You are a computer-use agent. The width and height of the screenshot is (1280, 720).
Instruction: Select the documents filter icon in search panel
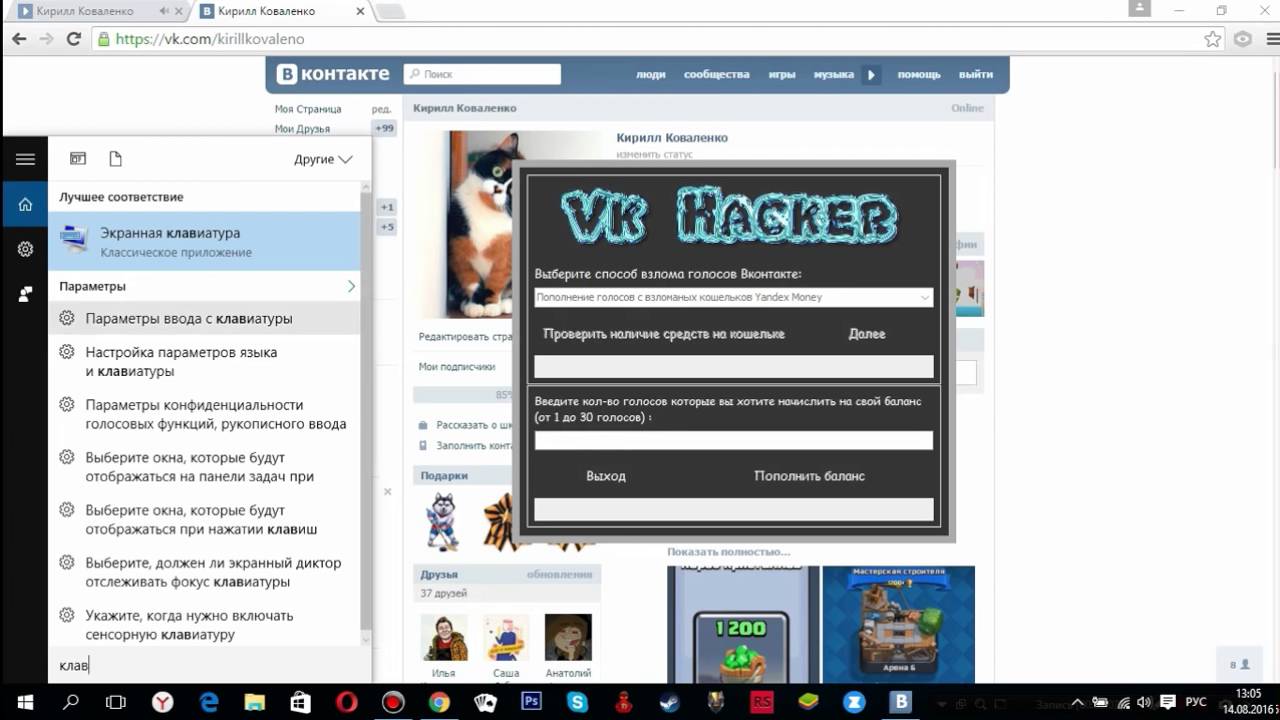(115, 159)
